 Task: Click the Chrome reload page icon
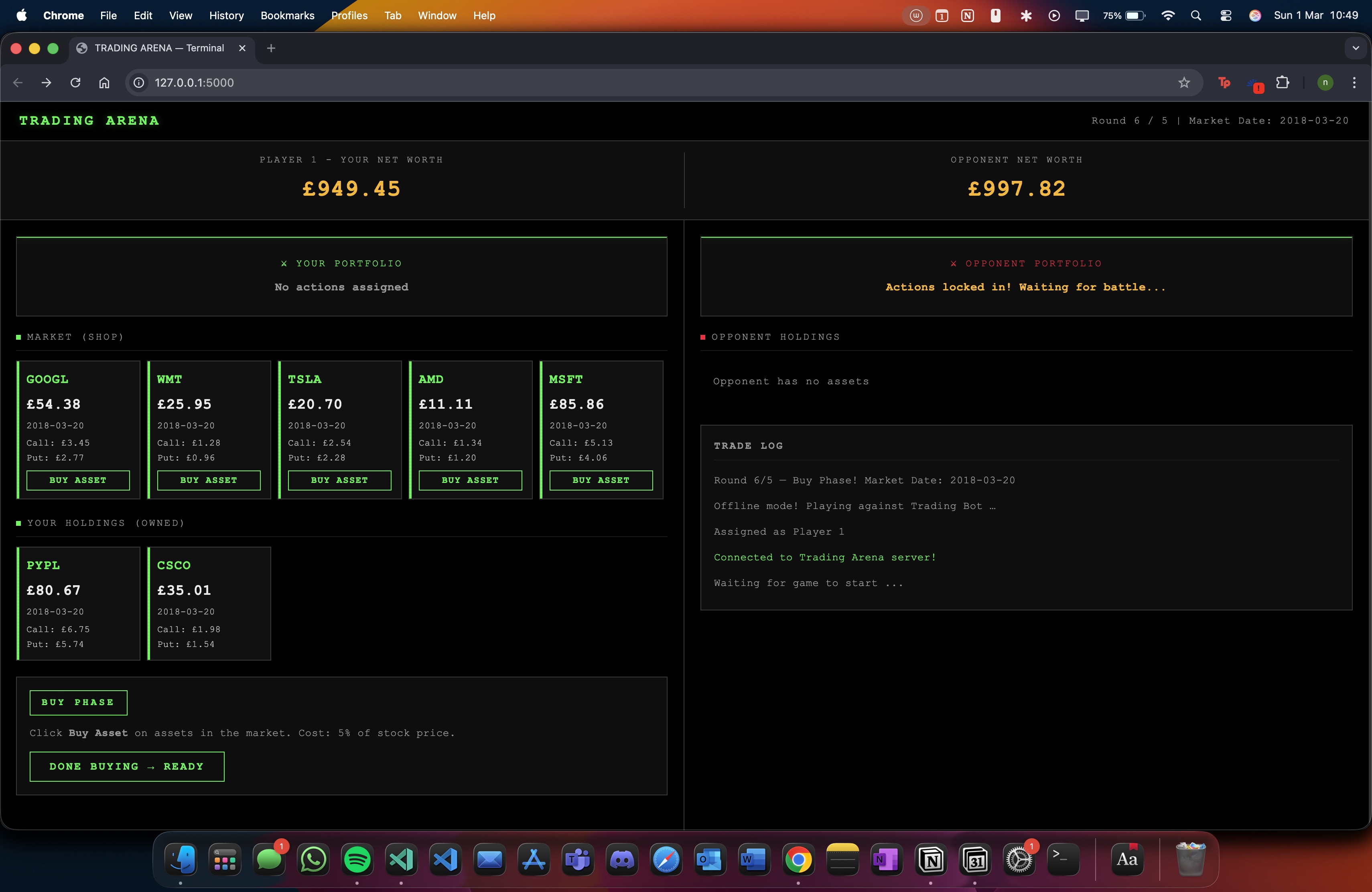tap(75, 82)
